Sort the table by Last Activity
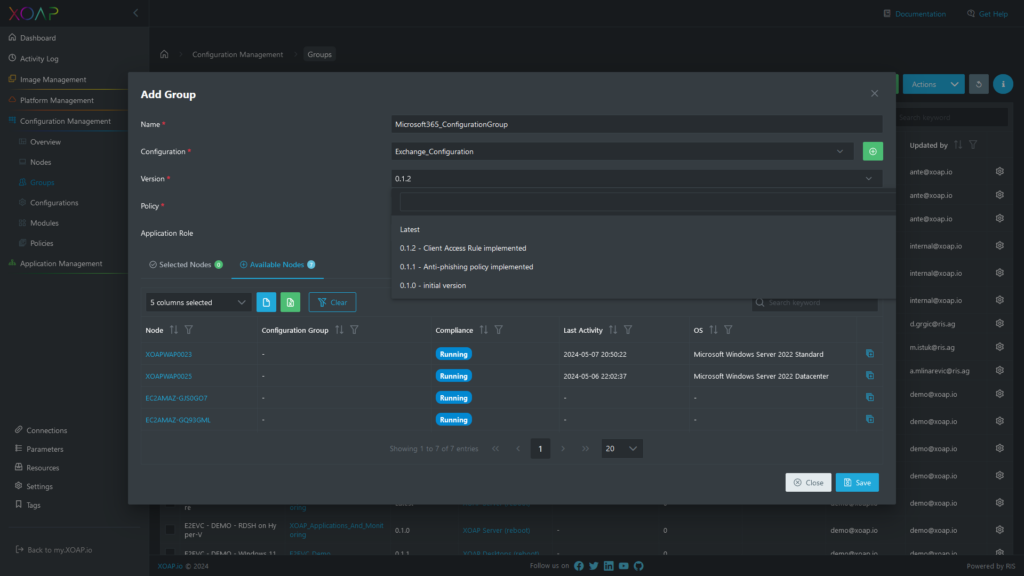The image size is (1024, 576). [613, 330]
